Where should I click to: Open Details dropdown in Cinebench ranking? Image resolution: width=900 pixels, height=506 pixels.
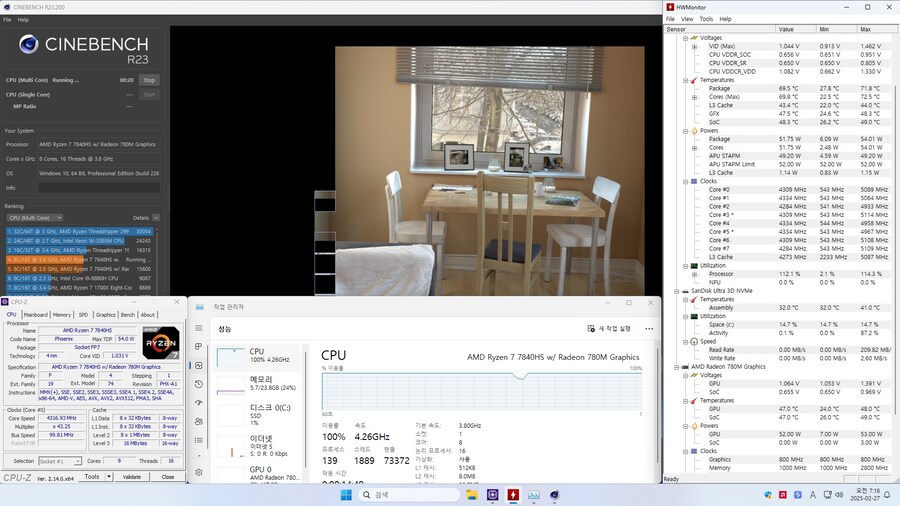(x=156, y=218)
